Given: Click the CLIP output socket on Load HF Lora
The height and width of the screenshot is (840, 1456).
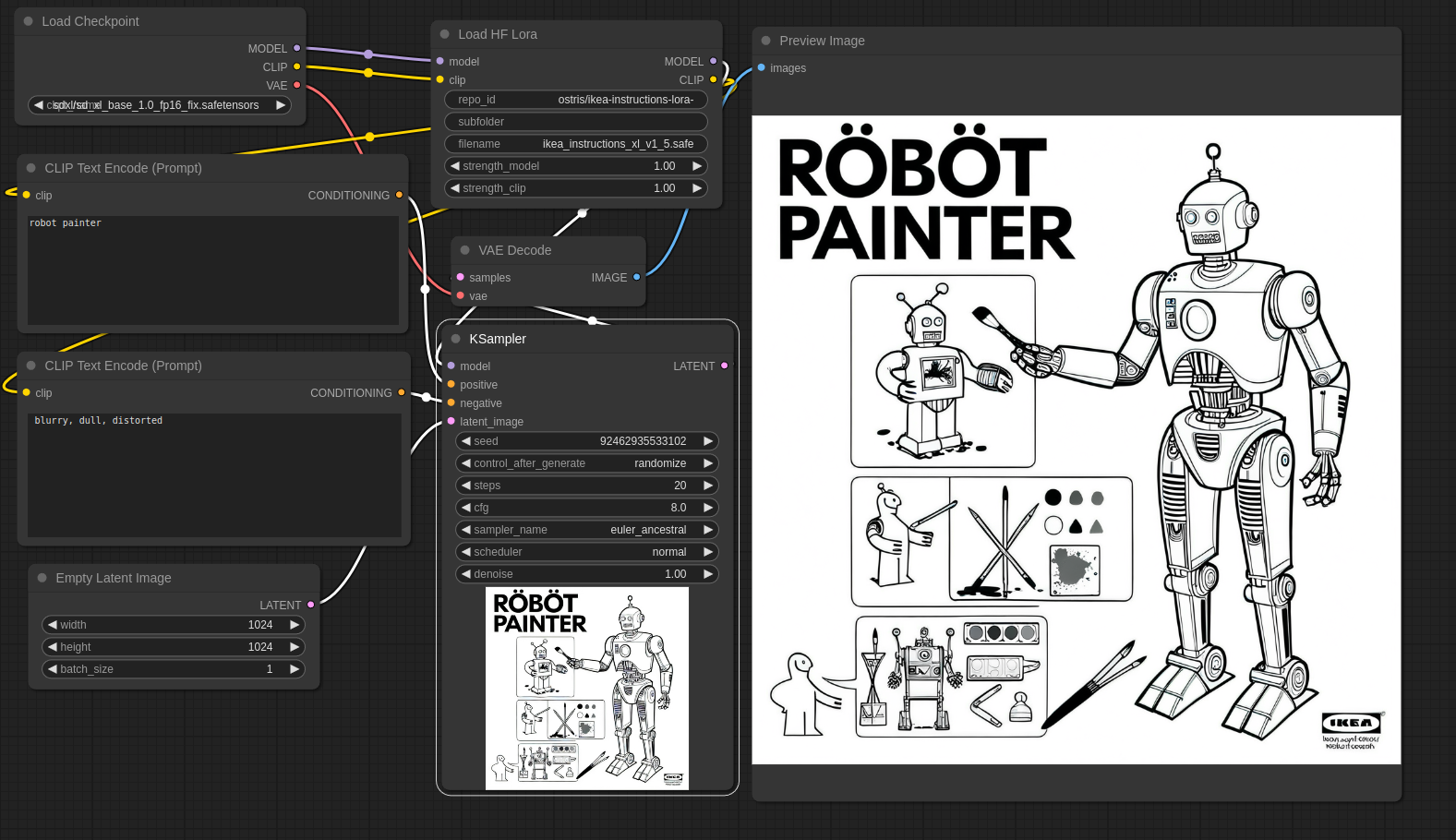Looking at the screenshot, I should coord(714,79).
